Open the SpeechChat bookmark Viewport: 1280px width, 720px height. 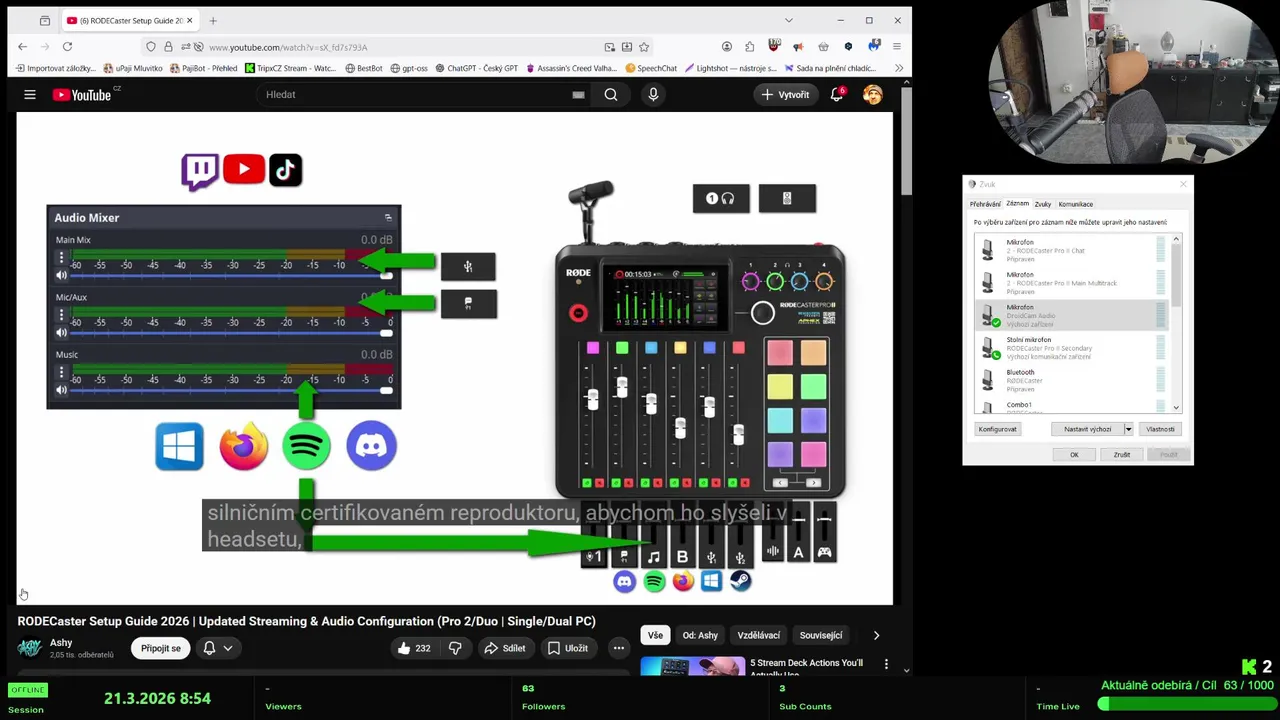pos(651,68)
